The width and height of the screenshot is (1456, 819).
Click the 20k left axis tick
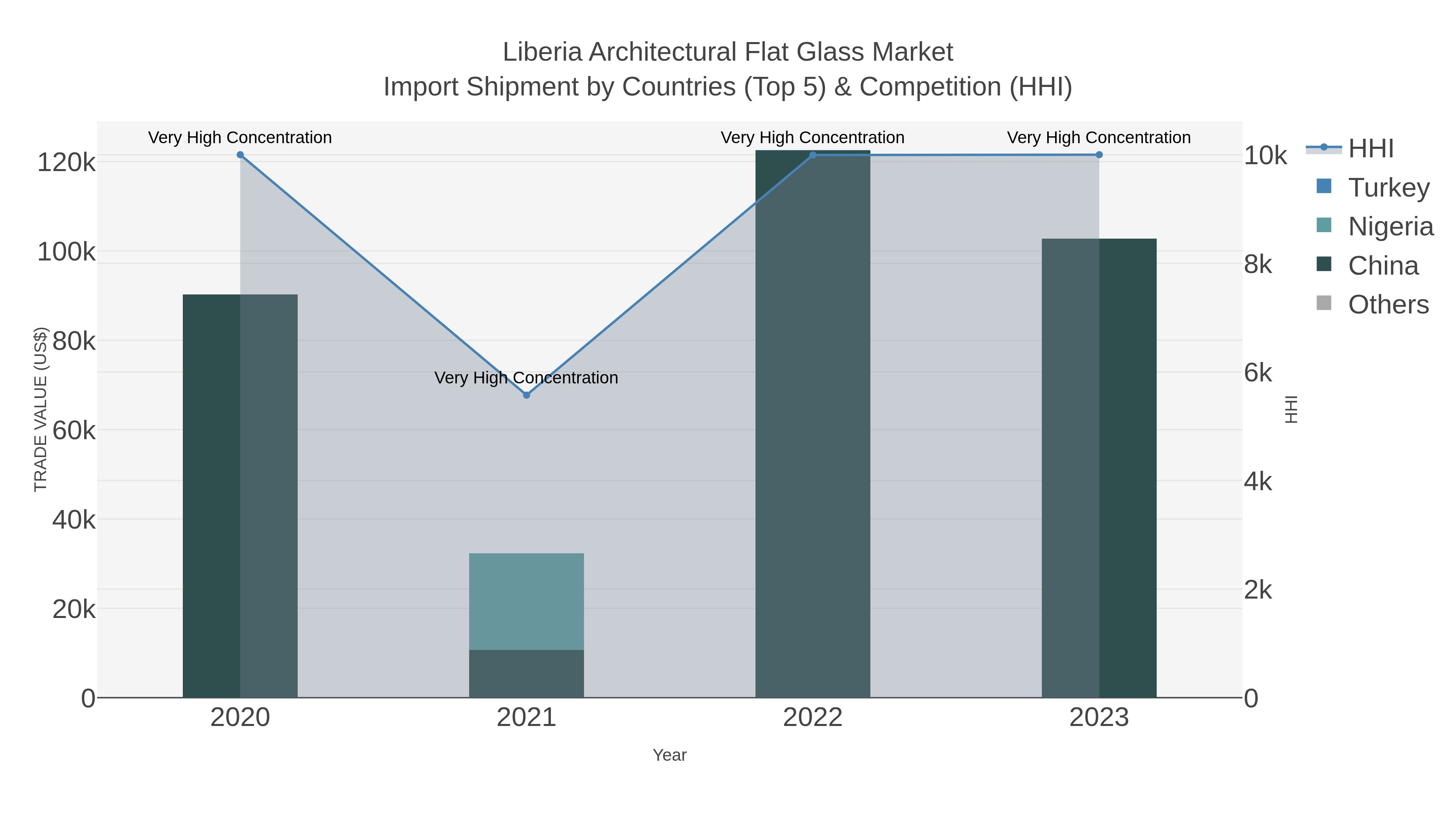click(x=74, y=609)
